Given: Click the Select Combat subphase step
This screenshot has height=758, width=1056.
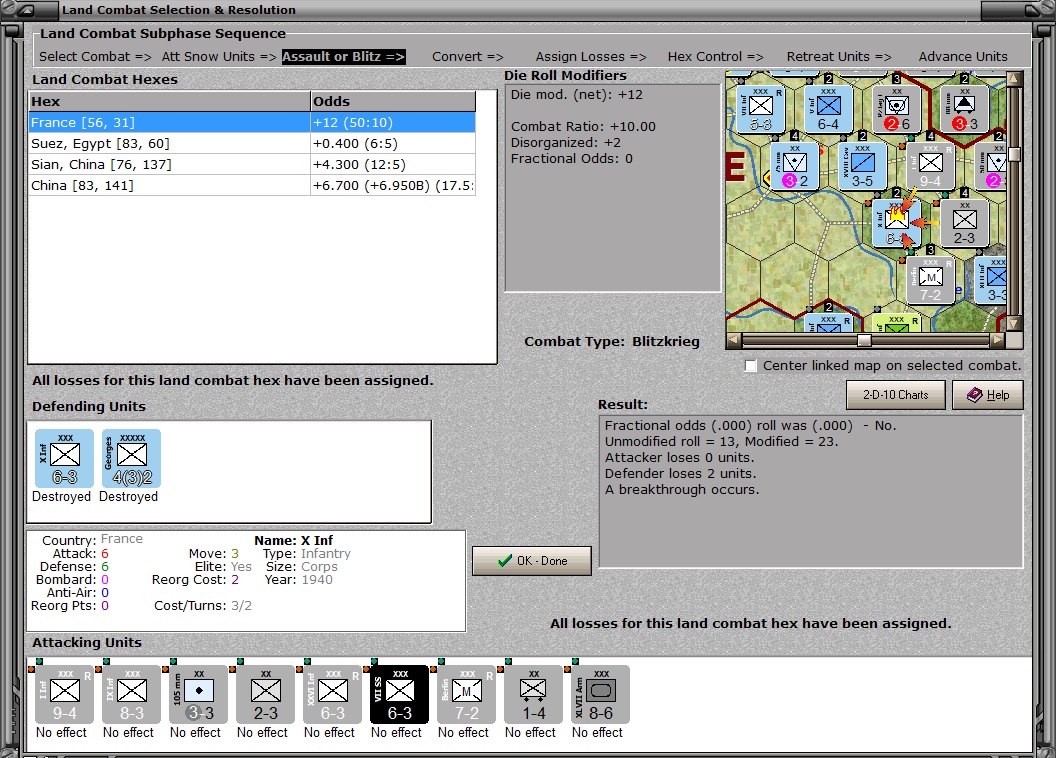Looking at the screenshot, I should pyautogui.click(x=95, y=57).
